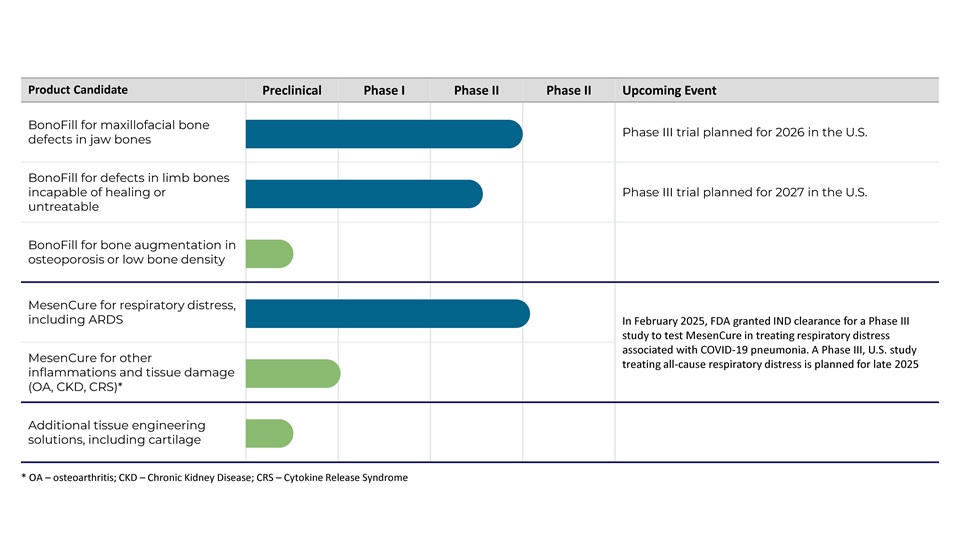Click the Phase I column header

pos(384,91)
